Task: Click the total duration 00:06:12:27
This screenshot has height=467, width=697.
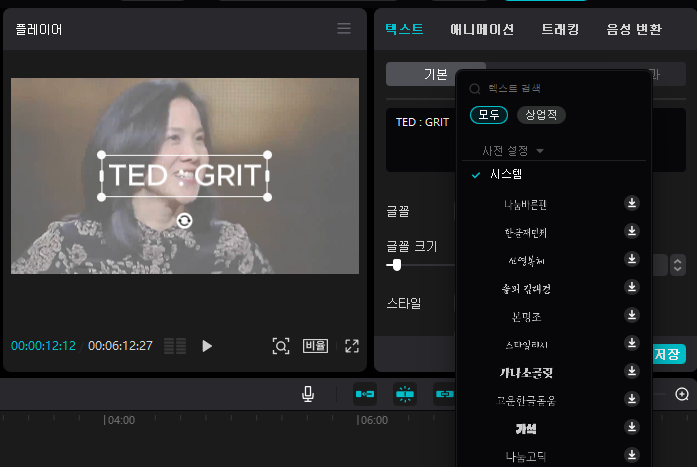Action: (x=120, y=346)
